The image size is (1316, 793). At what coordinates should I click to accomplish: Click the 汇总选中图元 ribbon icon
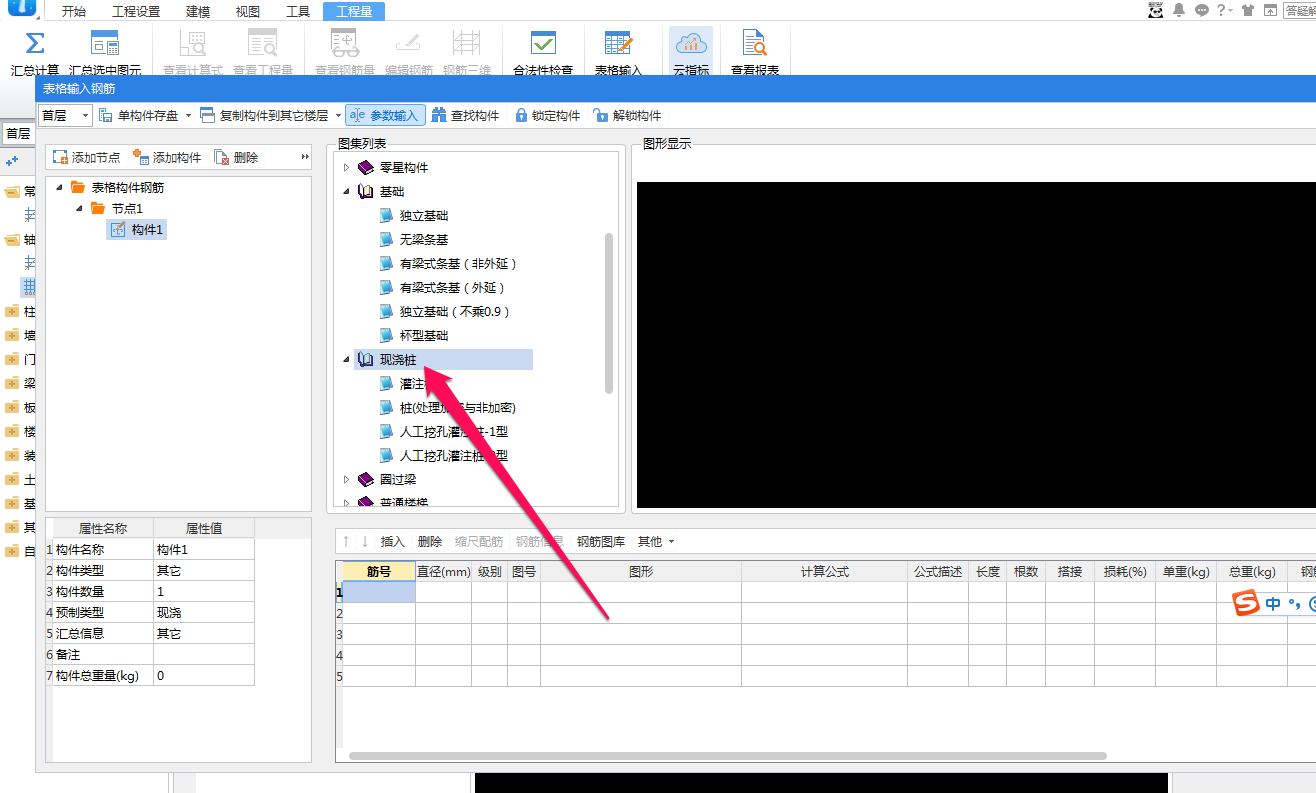click(105, 44)
